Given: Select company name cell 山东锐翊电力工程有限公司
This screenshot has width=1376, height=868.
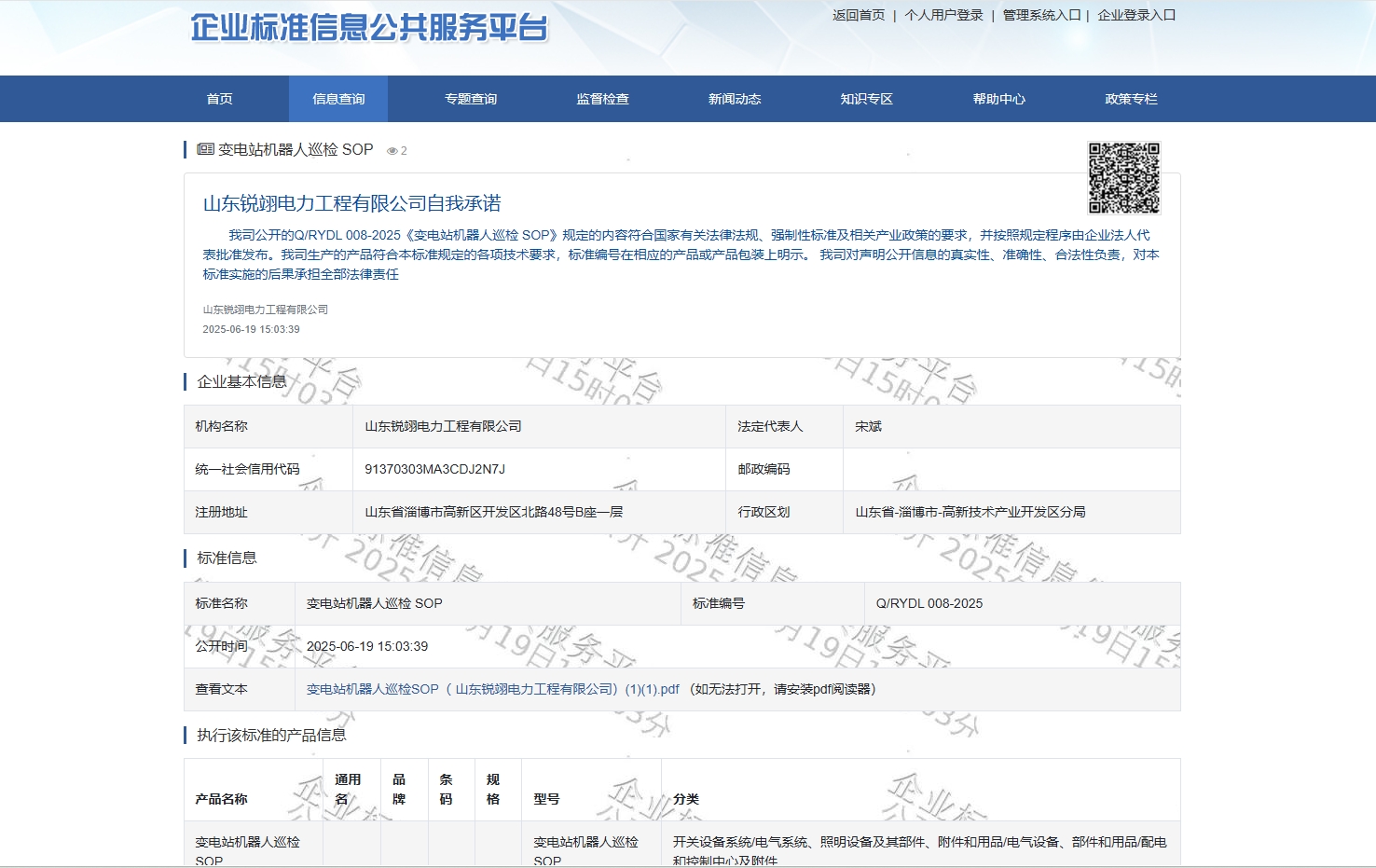Looking at the screenshot, I should click(539, 426).
